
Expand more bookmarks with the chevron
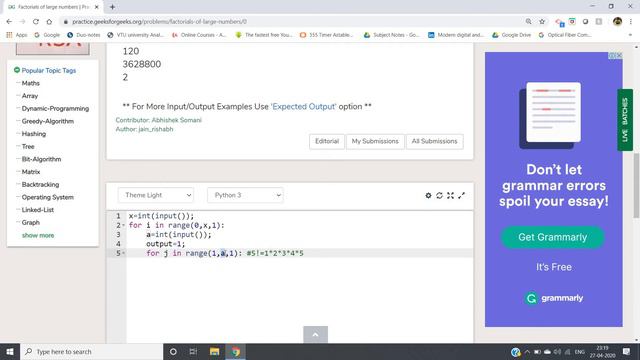[630, 35]
